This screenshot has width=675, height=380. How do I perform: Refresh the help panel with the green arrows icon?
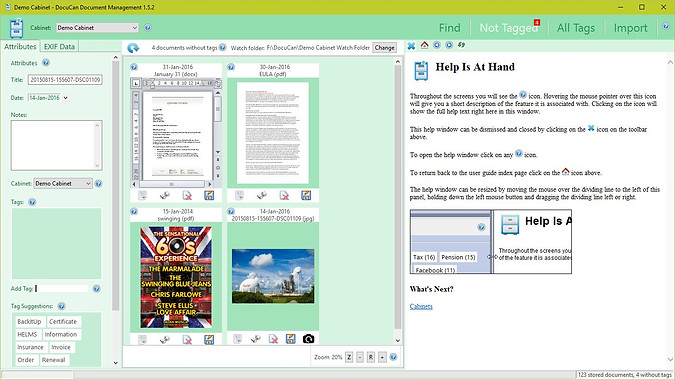461,45
